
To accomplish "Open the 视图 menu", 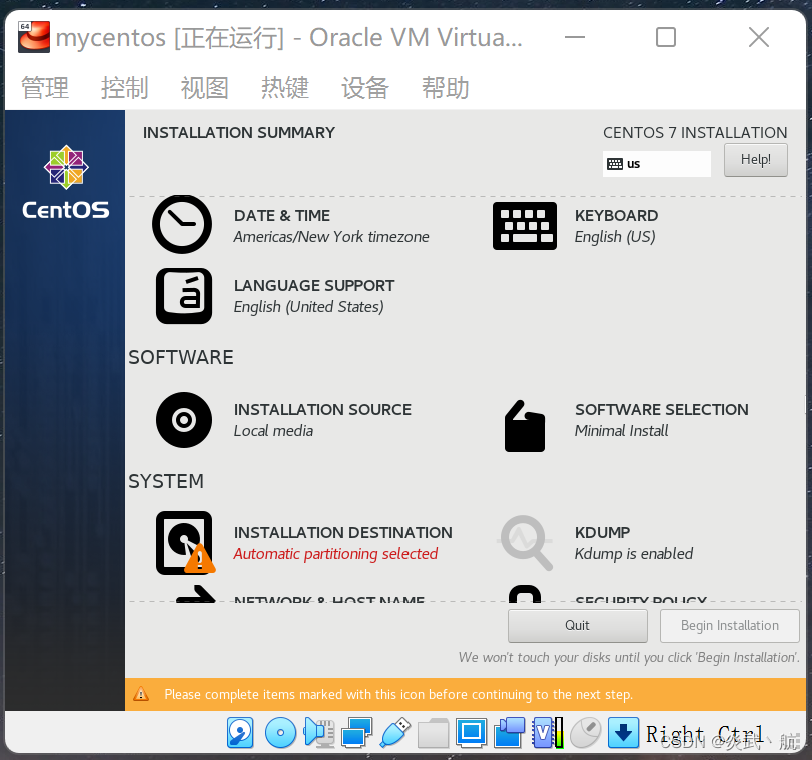I will [x=205, y=87].
